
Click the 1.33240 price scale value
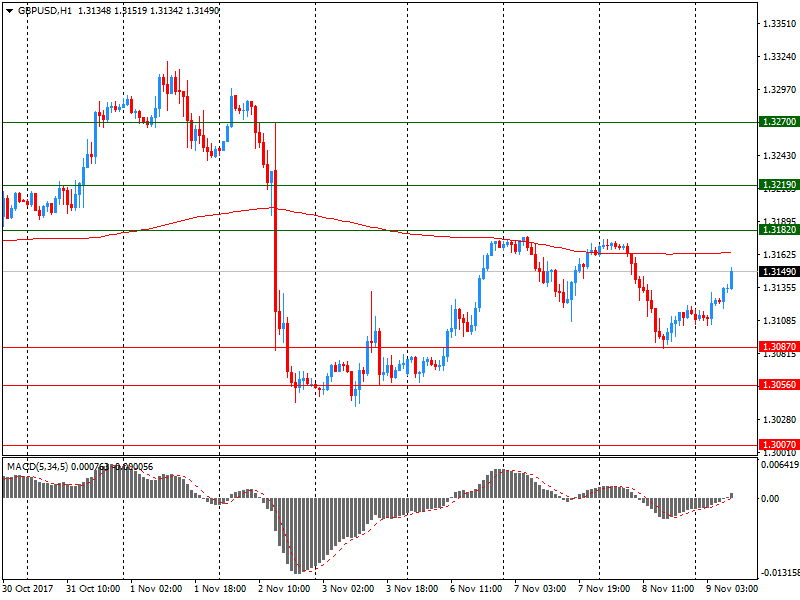779,57
